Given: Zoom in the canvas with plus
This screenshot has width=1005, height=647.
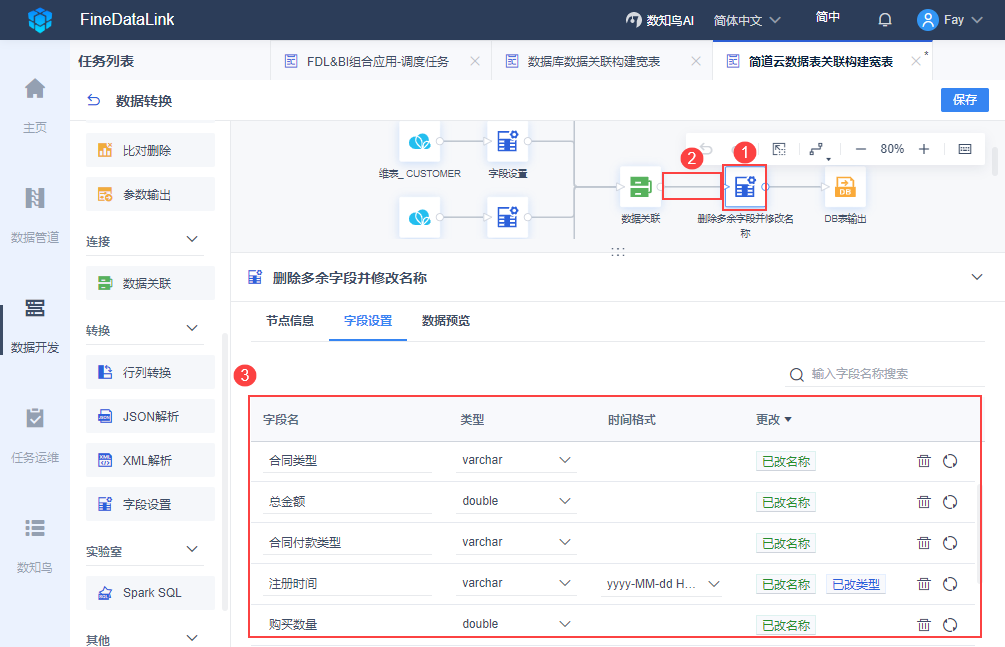Looking at the screenshot, I should pos(924,149).
